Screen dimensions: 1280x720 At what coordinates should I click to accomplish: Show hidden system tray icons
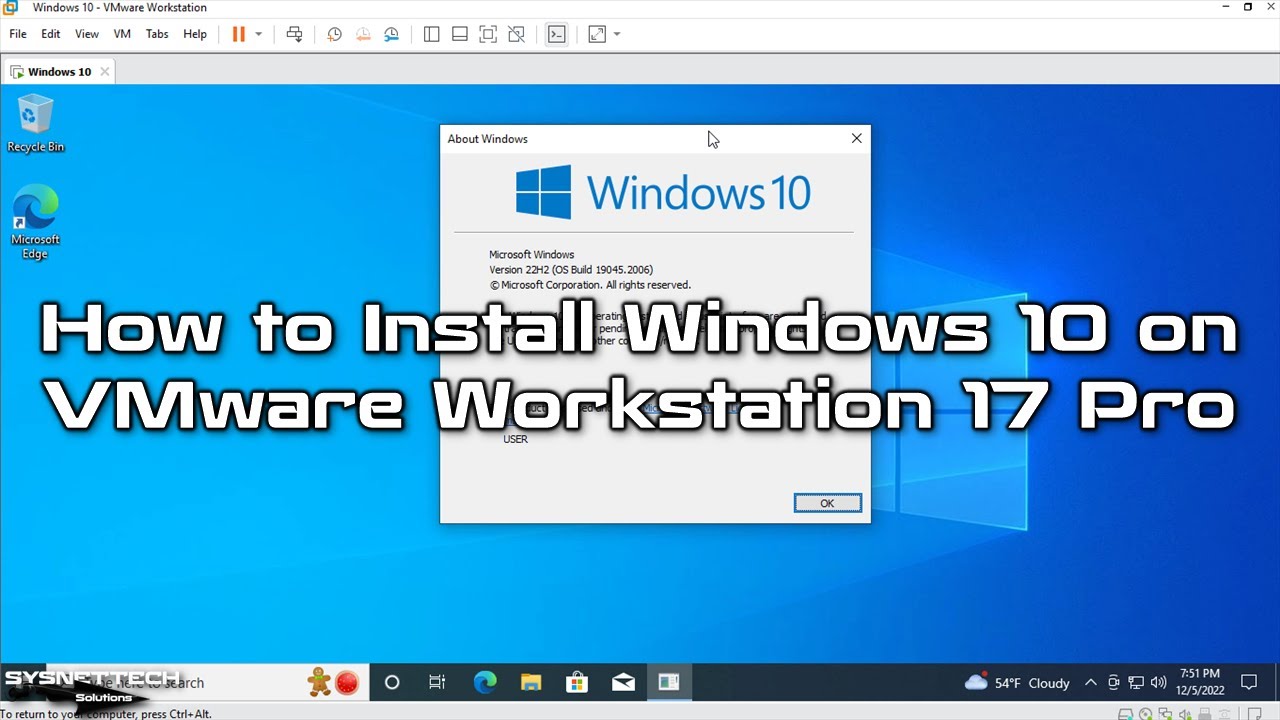click(1091, 683)
